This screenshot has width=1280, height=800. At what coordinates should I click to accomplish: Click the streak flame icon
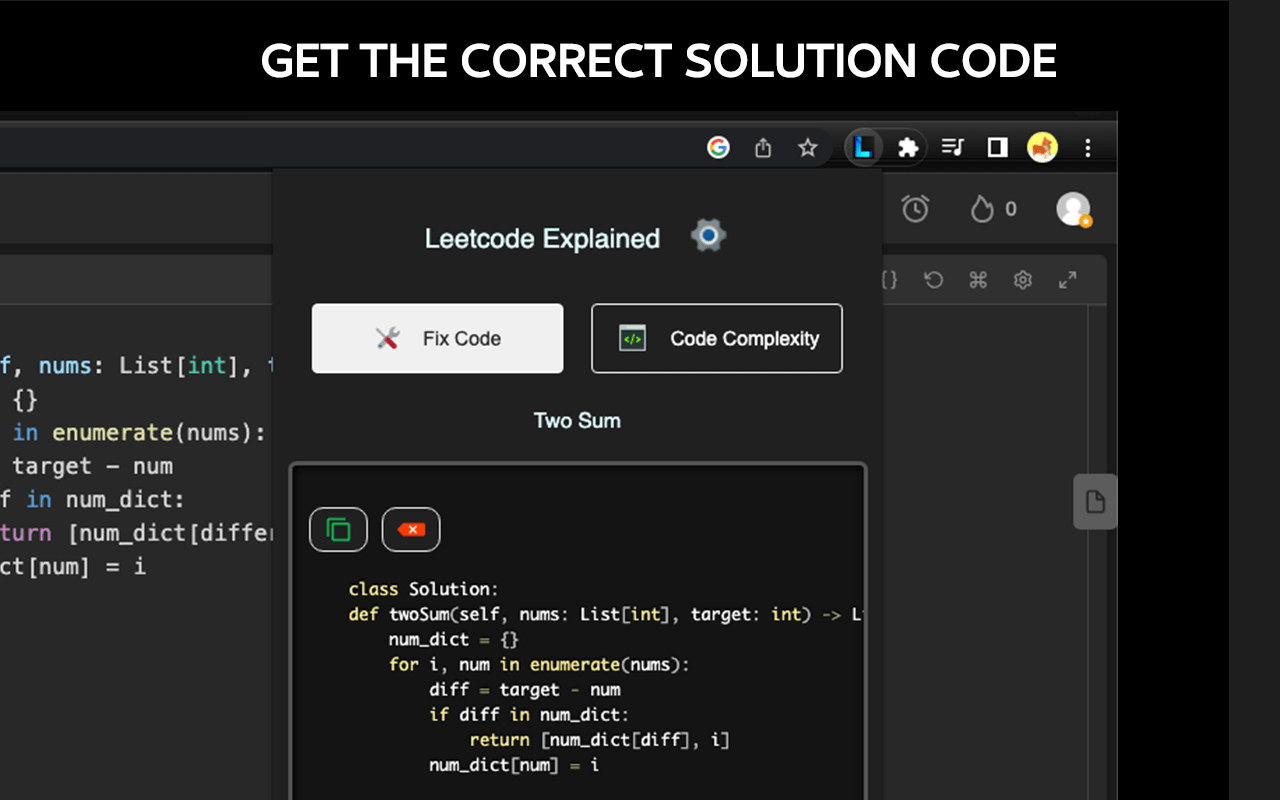coord(982,208)
